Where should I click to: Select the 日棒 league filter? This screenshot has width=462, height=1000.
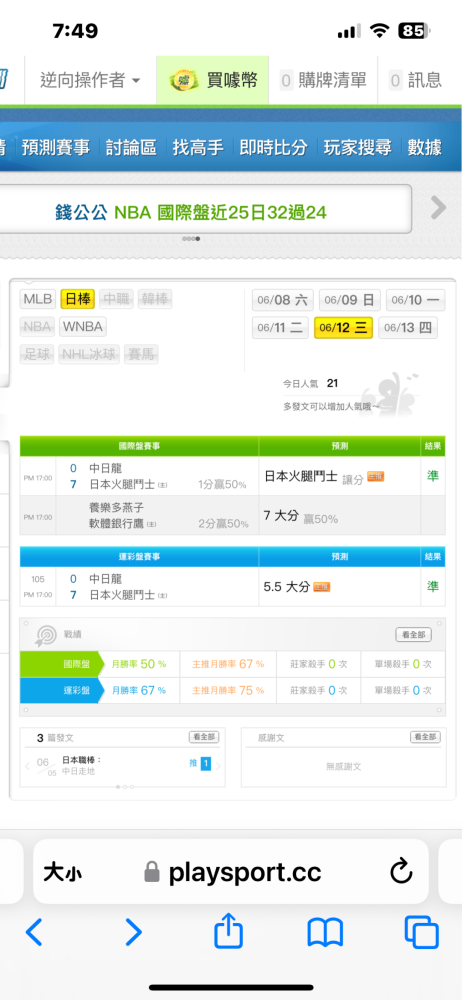click(78, 298)
